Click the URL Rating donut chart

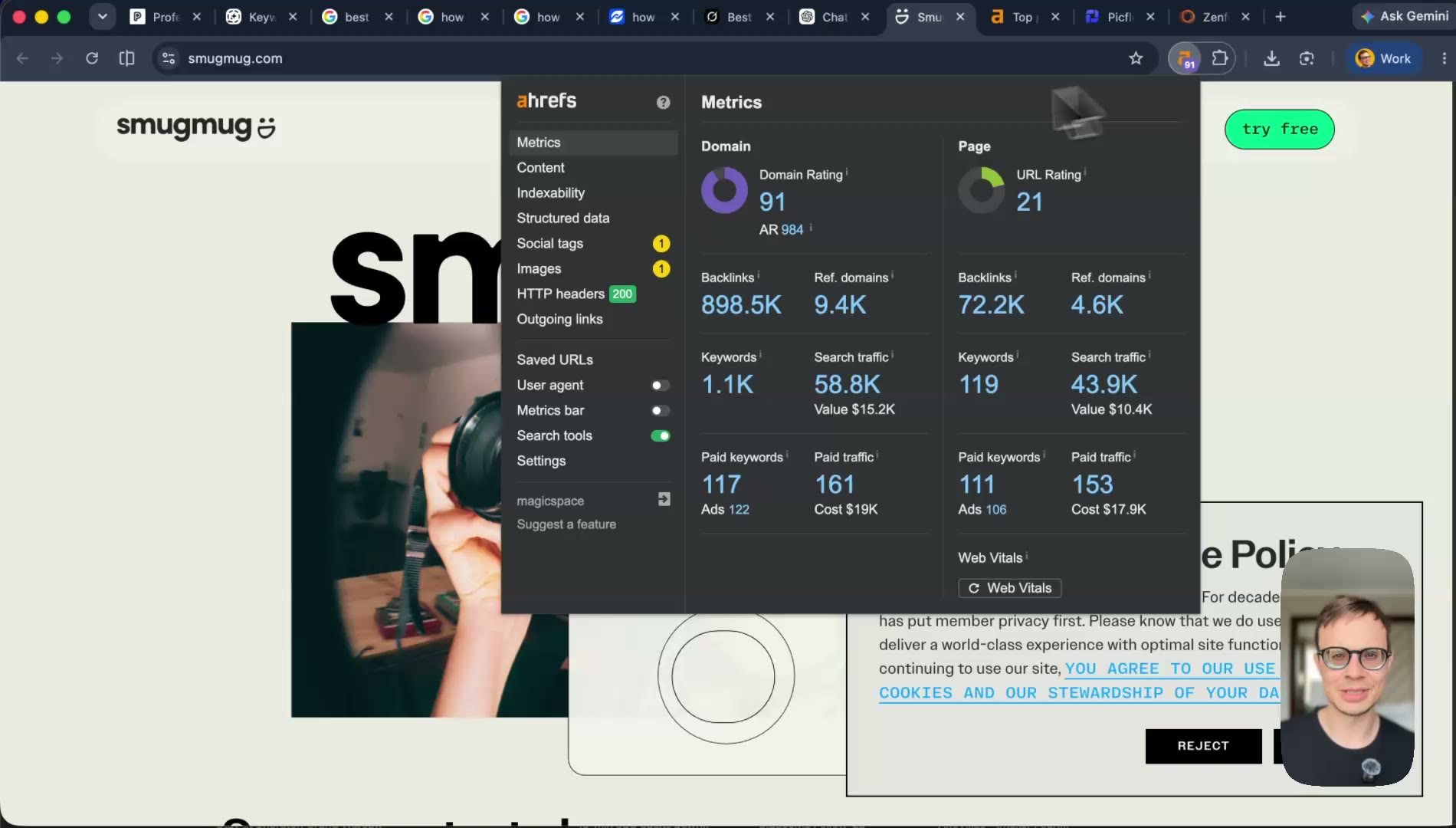tap(982, 190)
